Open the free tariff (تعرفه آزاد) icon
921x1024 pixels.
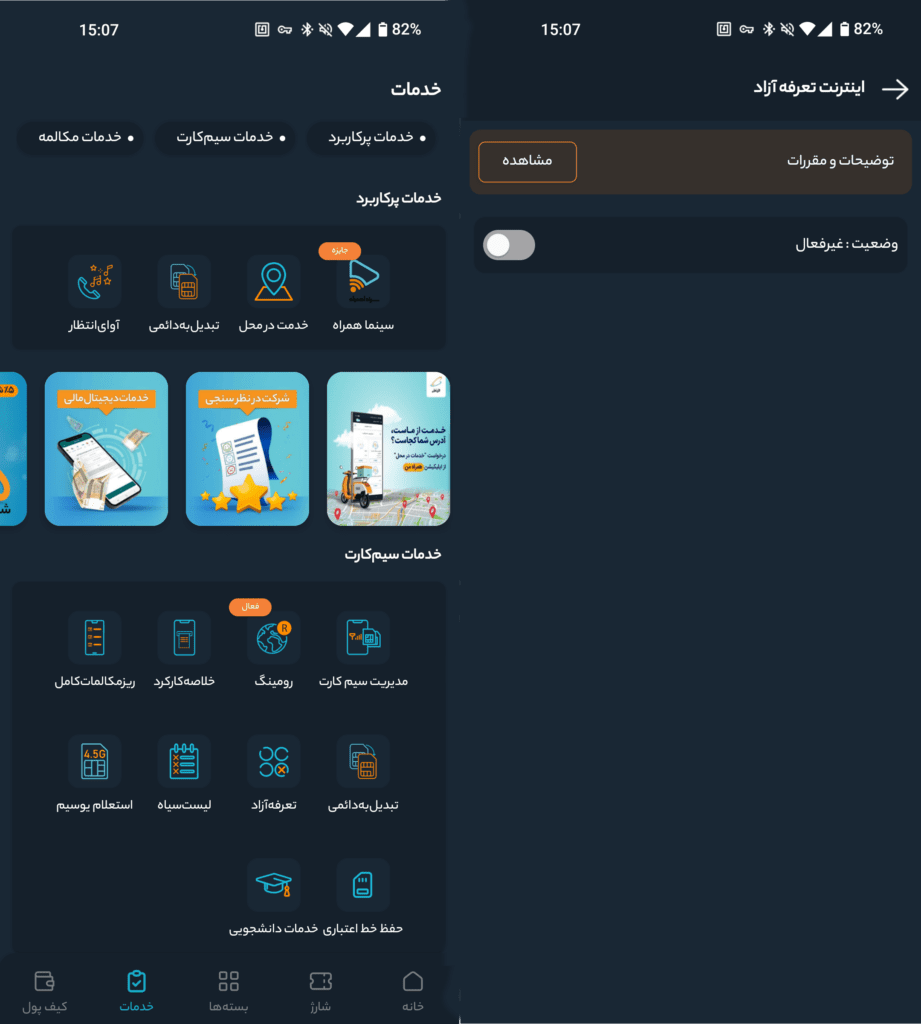(x=273, y=762)
